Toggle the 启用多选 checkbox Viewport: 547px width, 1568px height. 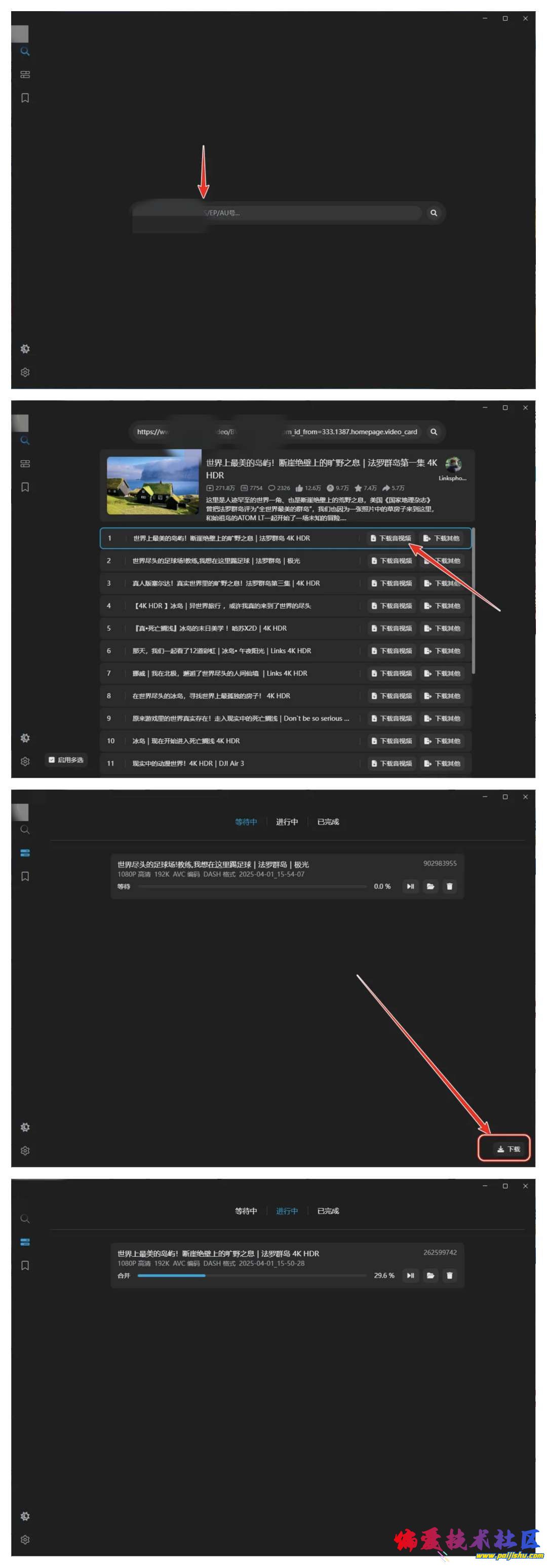click(52, 760)
